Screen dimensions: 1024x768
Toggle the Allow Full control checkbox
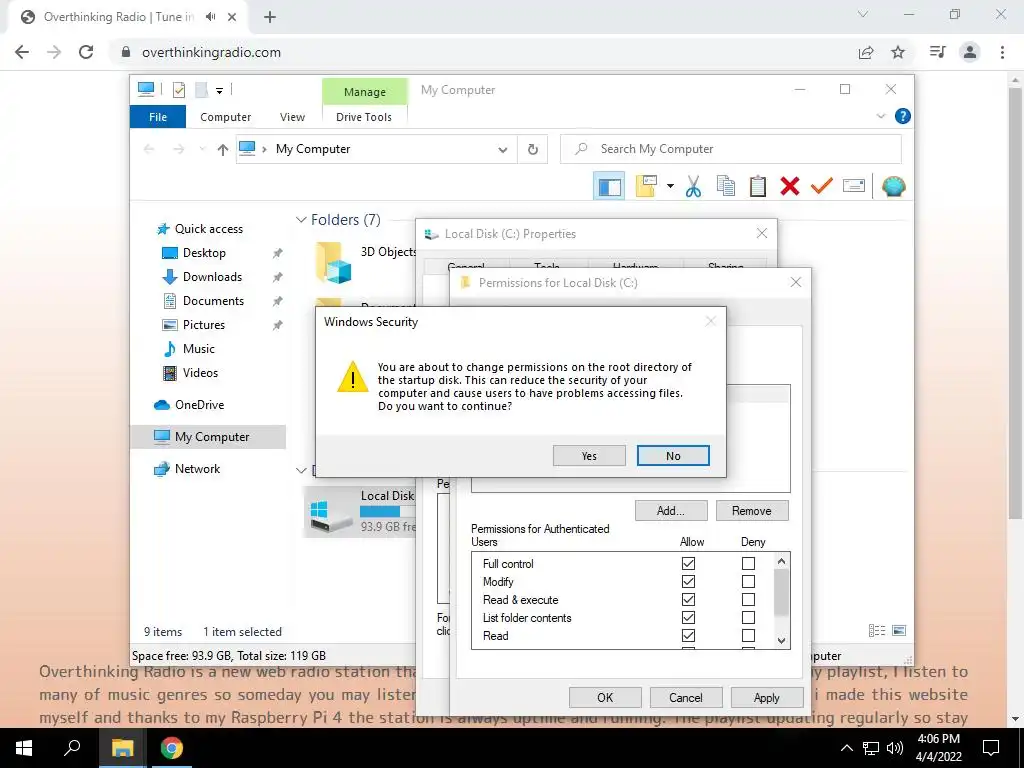click(688, 563)
